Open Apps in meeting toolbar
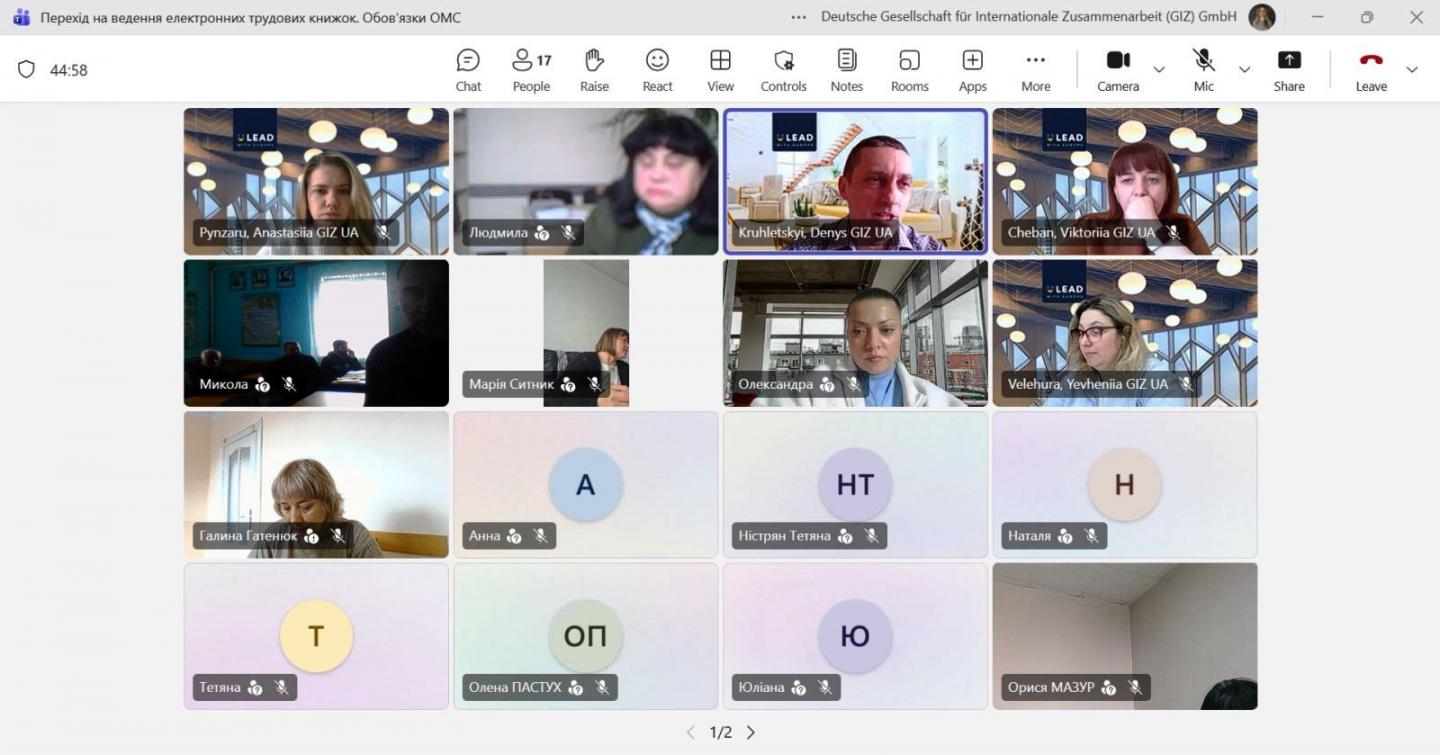The image size is (1440, 755). (x=972, y=69)
